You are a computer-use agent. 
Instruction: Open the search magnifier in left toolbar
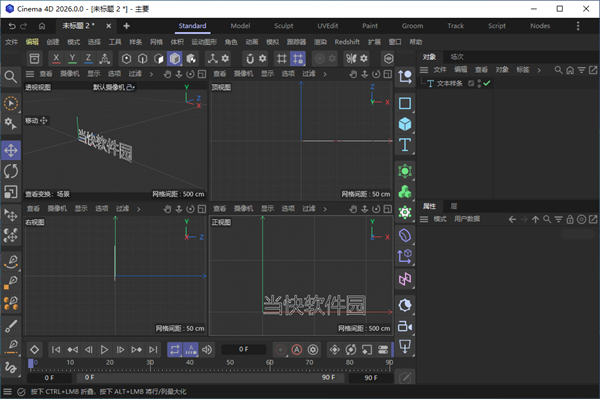[11, 77]
